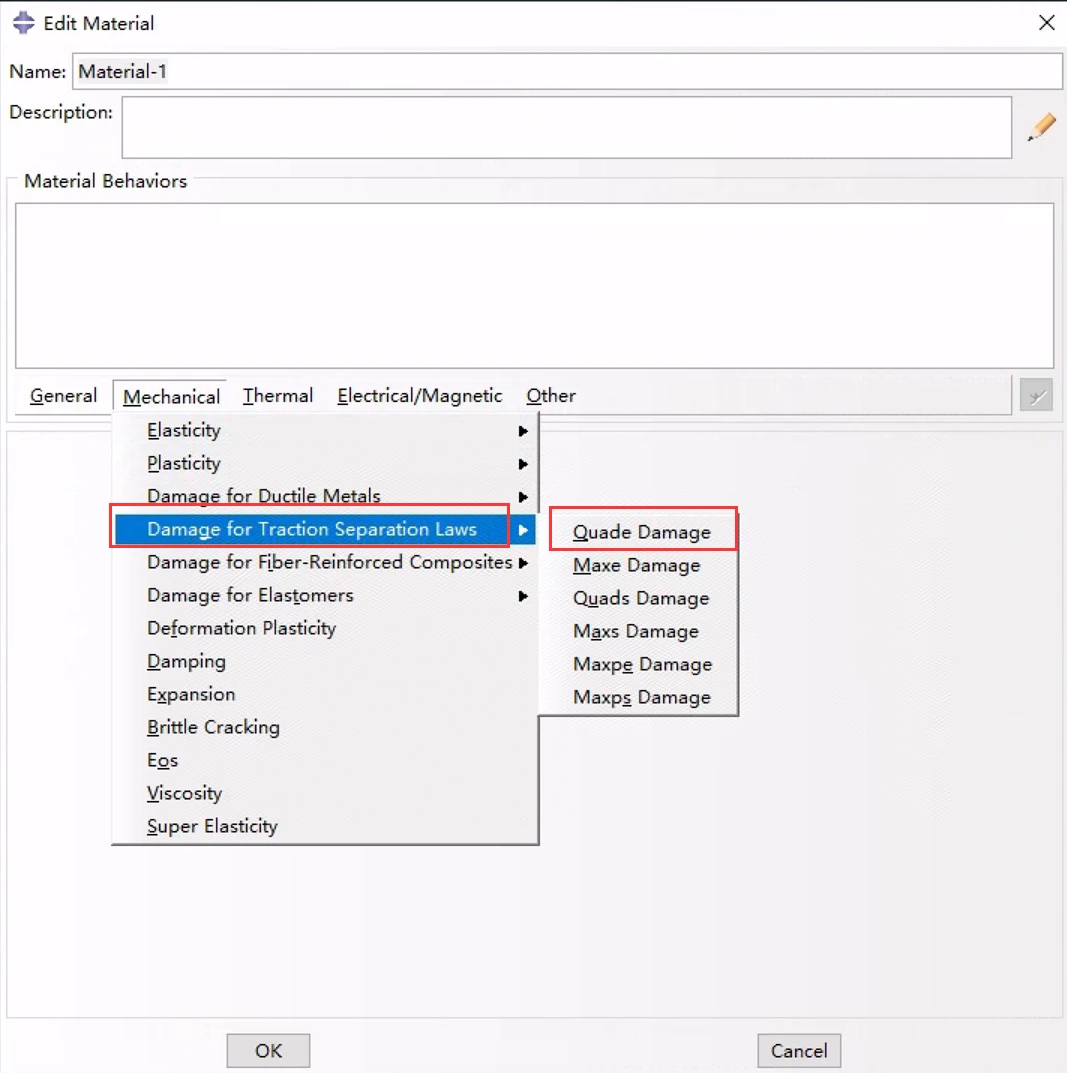Click the OK button
This screenshot has height=1073, width=1067.
point(268,1050)
